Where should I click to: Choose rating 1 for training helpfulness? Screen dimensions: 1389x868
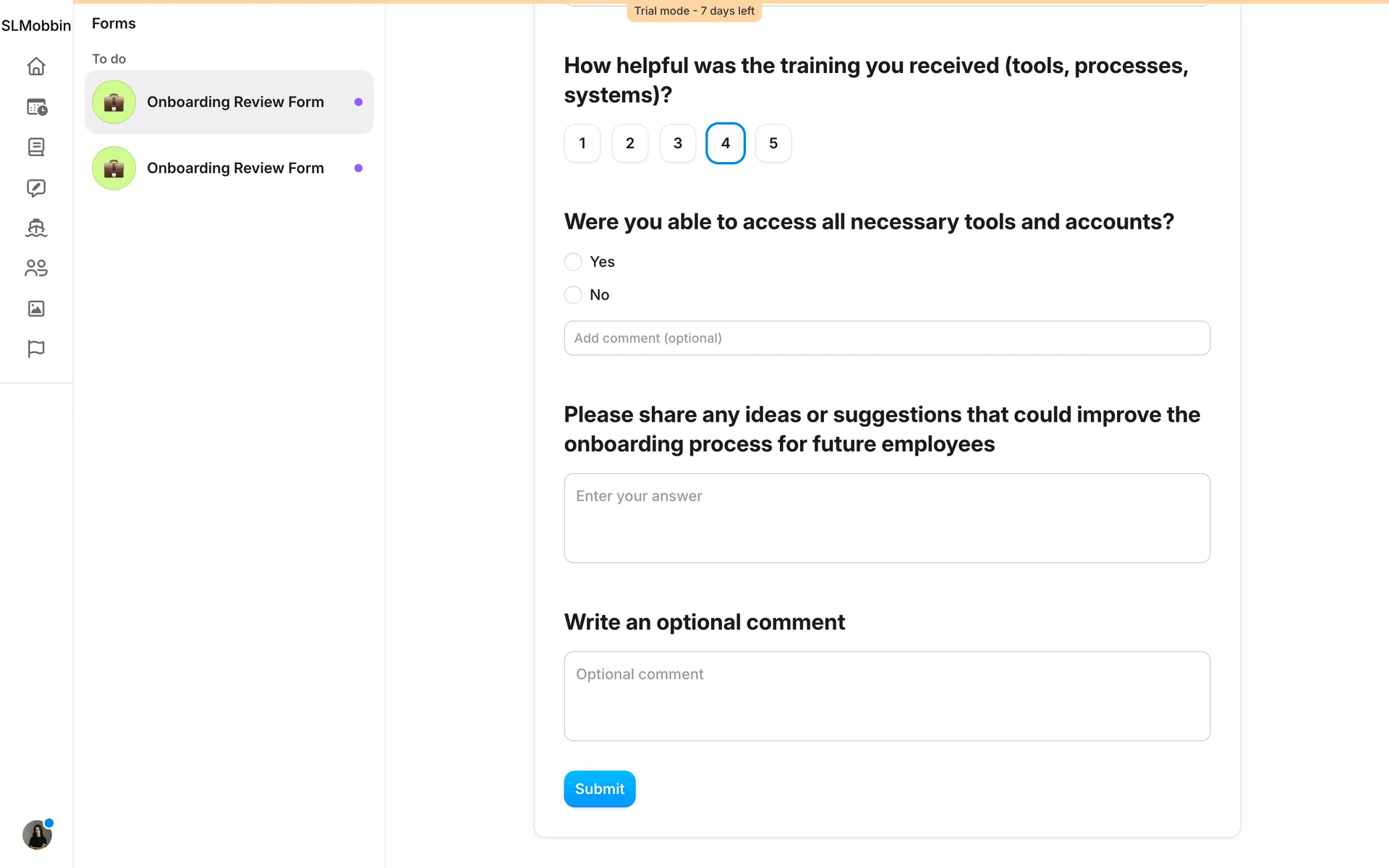582,143
